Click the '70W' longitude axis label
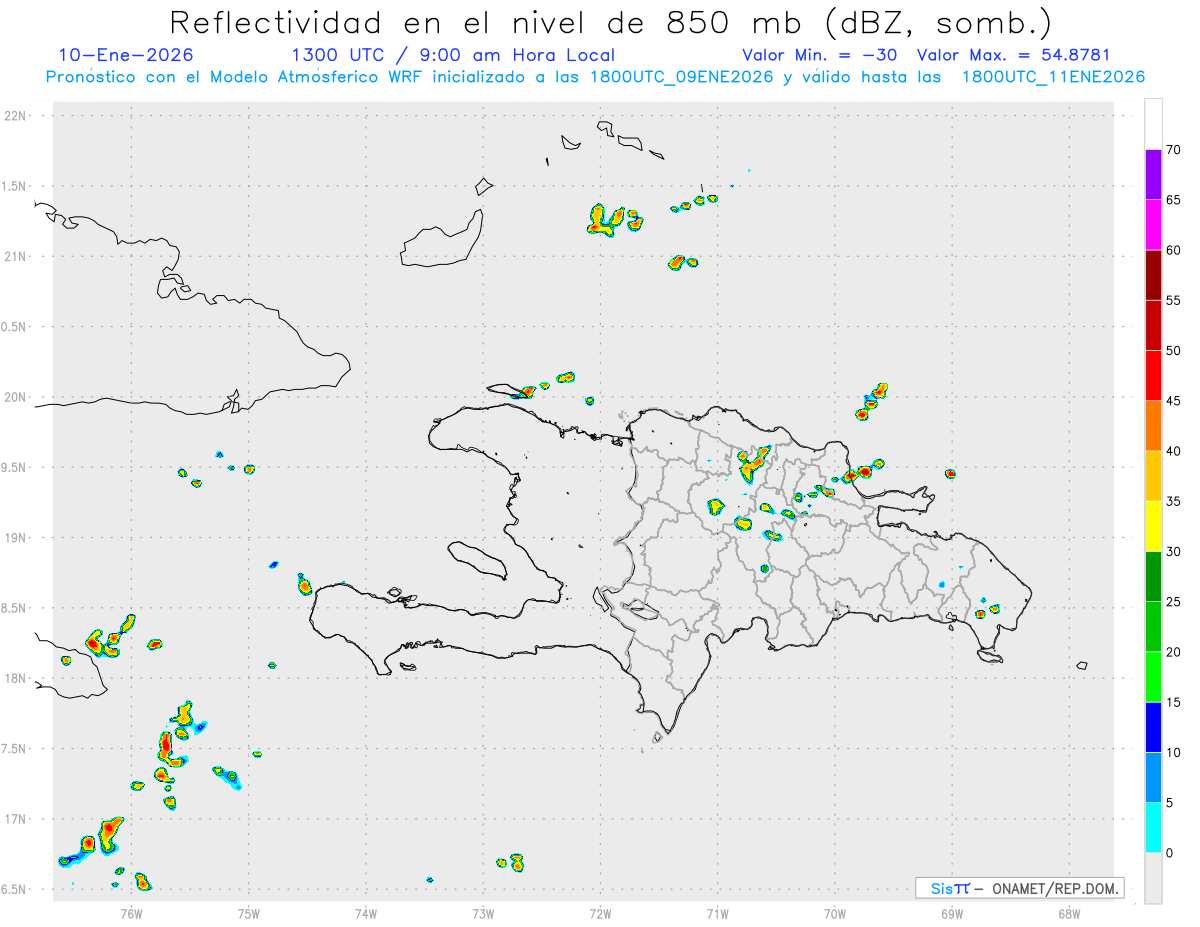Viewport: 1200px width, 927px height. click(x=835, y=912)
